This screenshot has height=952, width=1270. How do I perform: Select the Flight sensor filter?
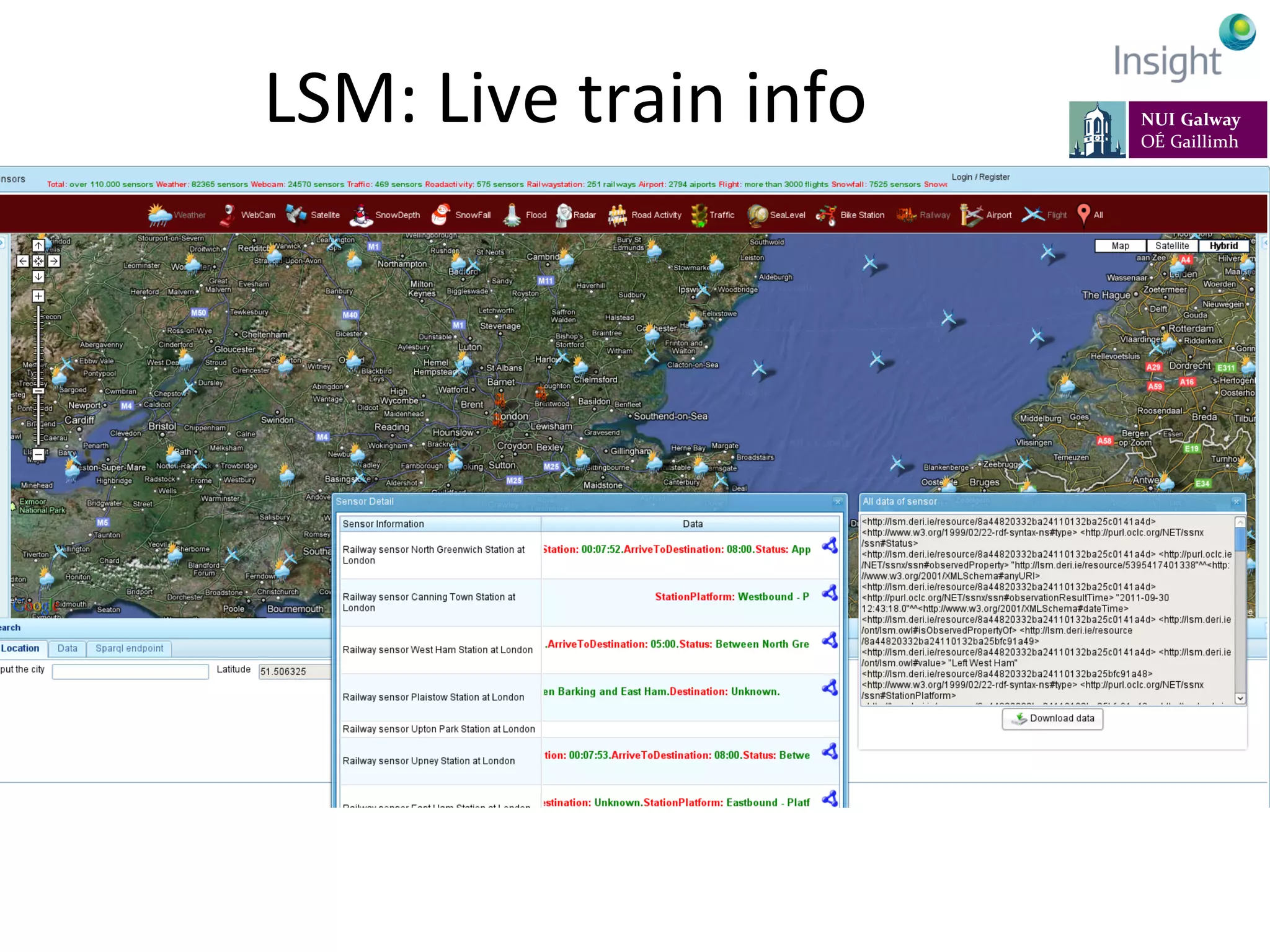click(x=1044, y=215)
